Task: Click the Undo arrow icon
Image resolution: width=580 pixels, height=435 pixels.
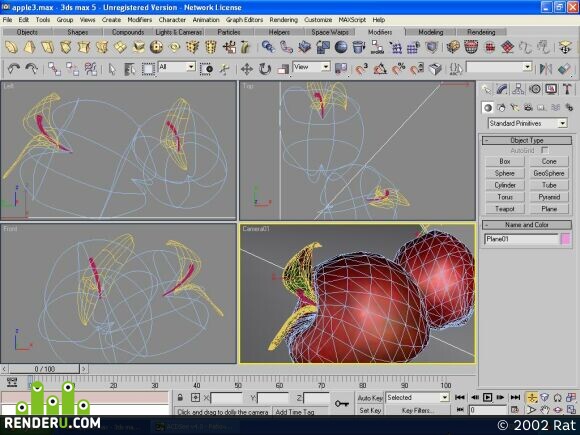Action: click(x=14, y=69)
